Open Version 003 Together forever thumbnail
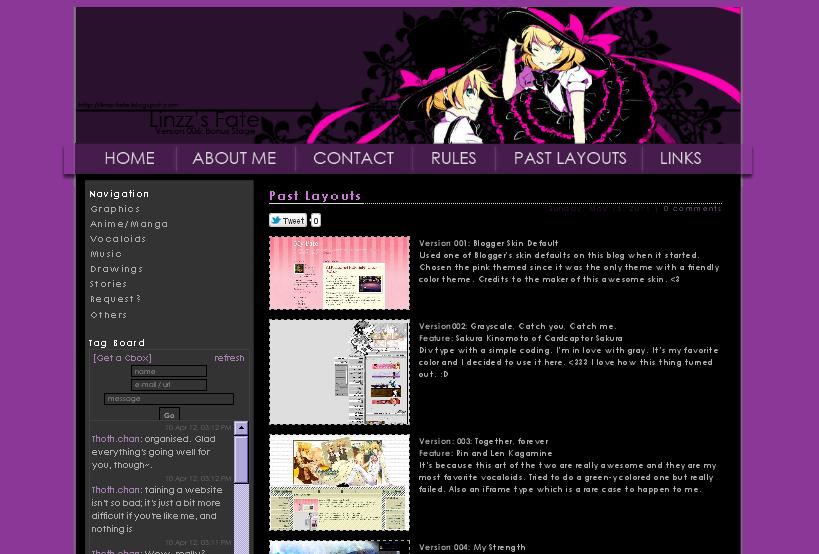Viewport: 819px width, 554px height. (x=340, y=482)
